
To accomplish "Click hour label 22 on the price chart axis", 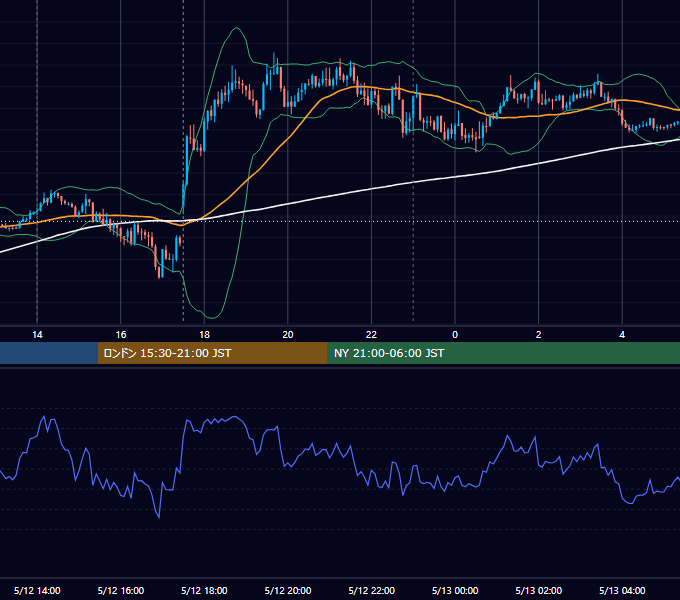I will point(372,335).
